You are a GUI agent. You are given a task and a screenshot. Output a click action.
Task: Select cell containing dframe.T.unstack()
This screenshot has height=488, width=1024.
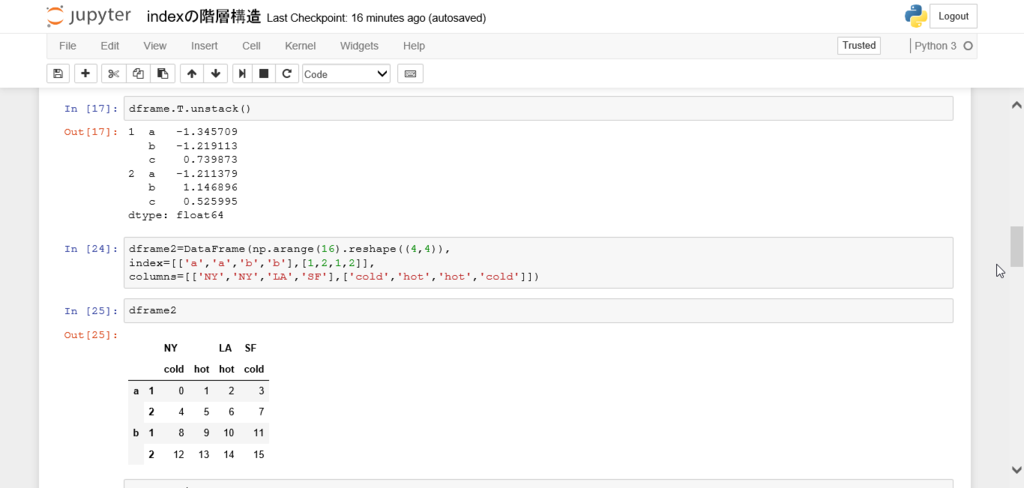click(538, 108)
